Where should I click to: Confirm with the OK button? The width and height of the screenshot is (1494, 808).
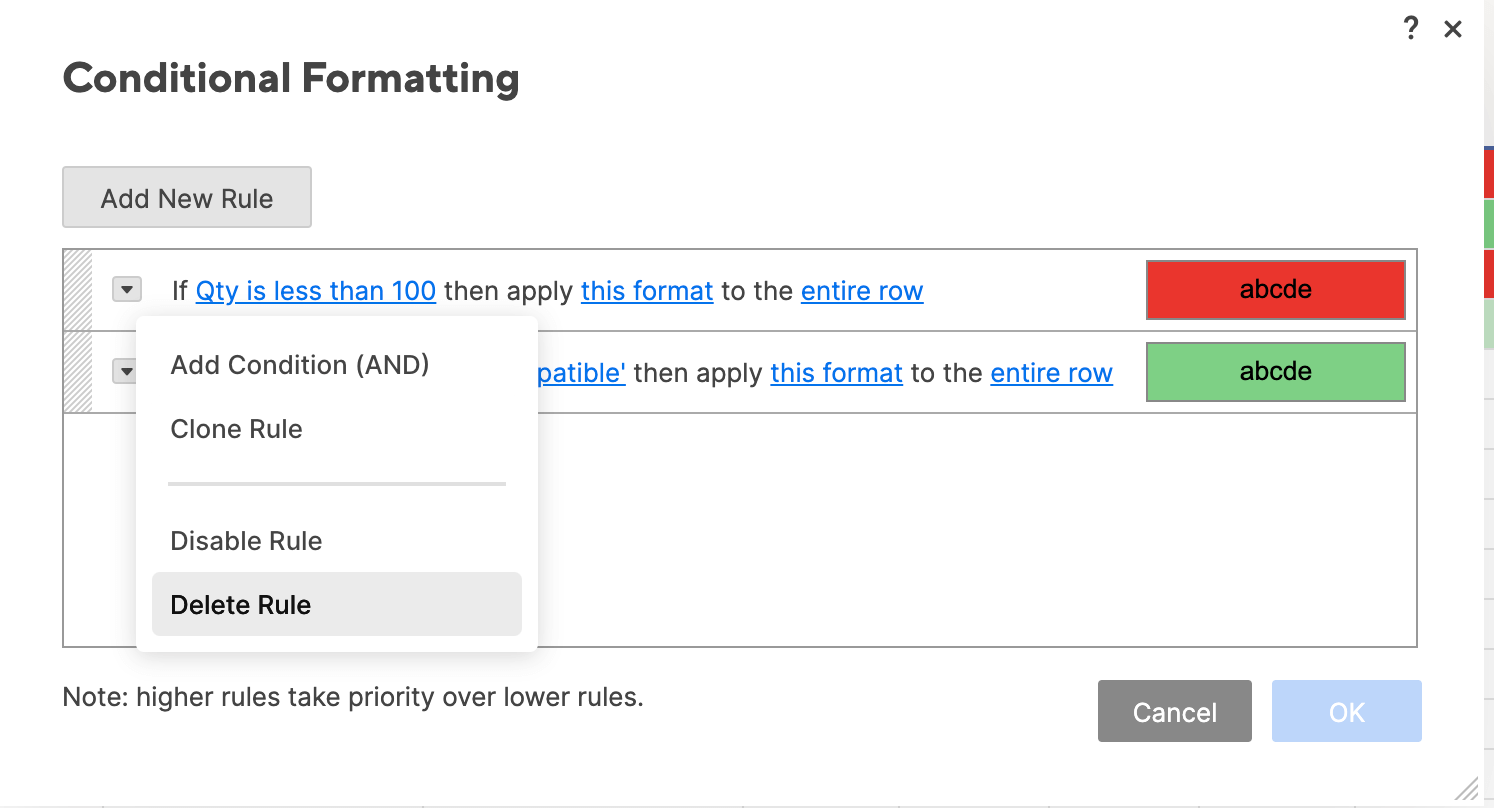(x=1346, y=712)
